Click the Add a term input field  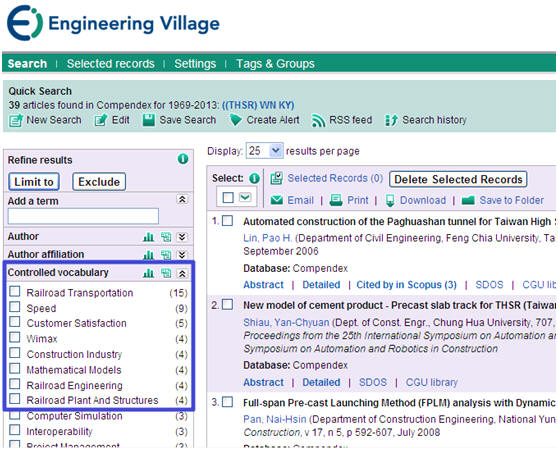click(83, 216)
